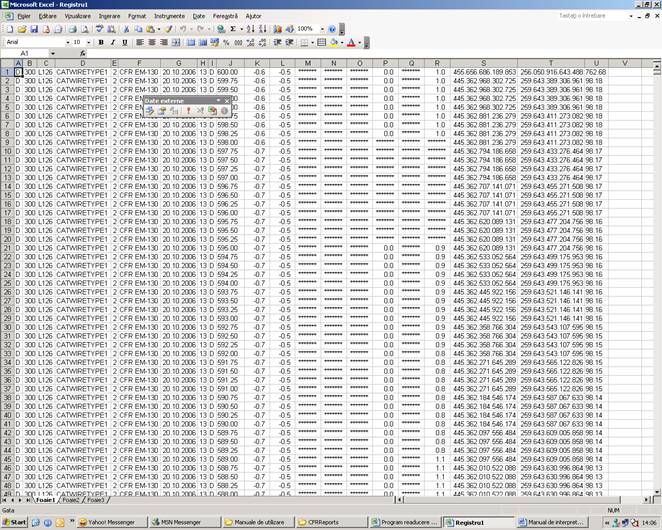Toggle Bold formatting
This screenshot has width=662, height=530.
click(x=101, y=42)
